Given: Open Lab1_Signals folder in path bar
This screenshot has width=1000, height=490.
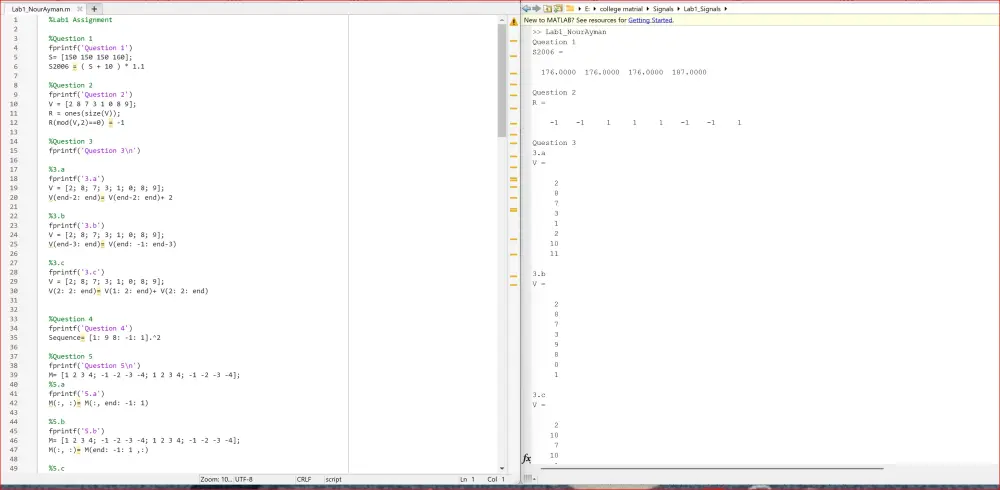Looking at the screenshot, I should coord(701,9).
